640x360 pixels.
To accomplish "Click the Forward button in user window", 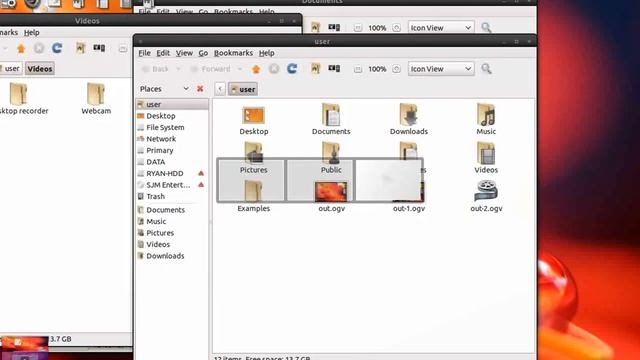I will coord(211,69).
